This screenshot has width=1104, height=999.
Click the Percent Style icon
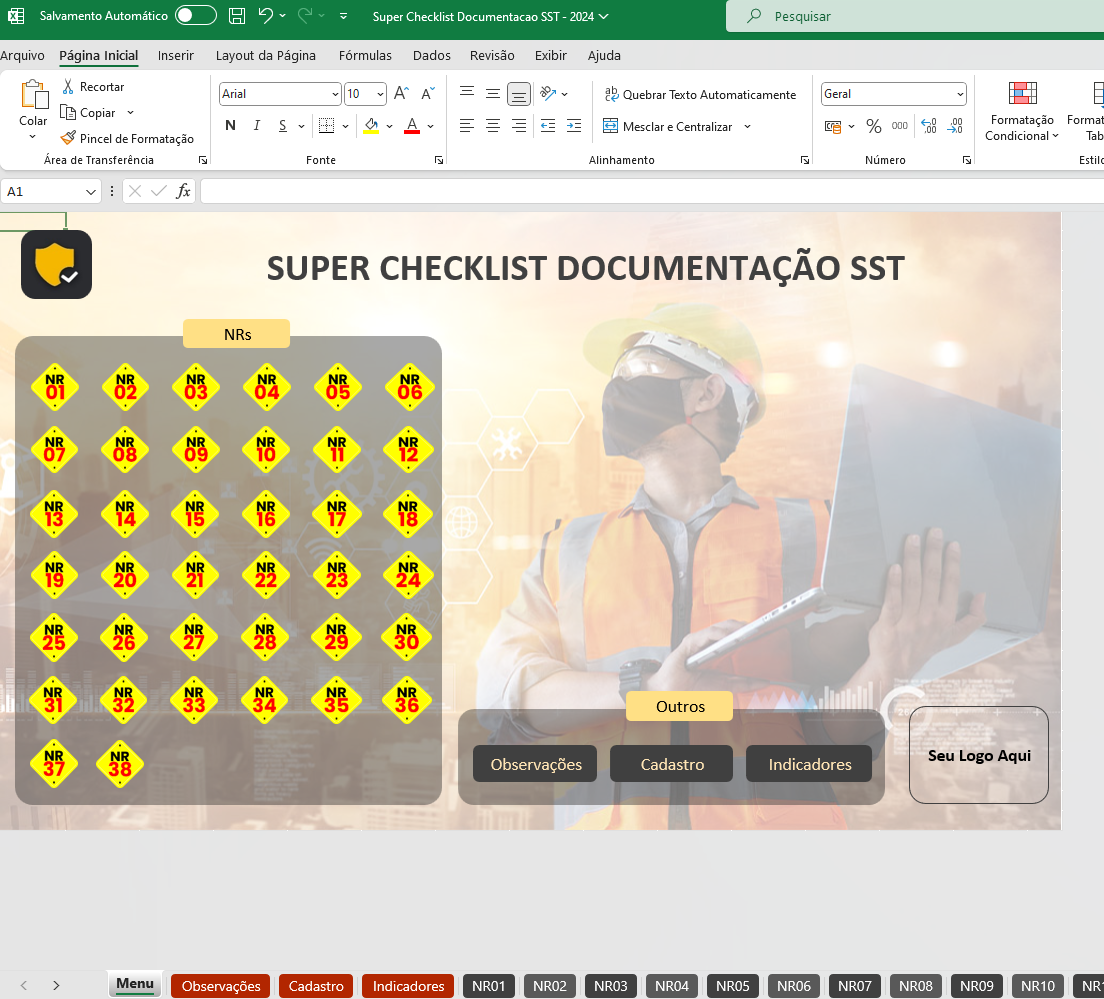click(x=874, y=126)
